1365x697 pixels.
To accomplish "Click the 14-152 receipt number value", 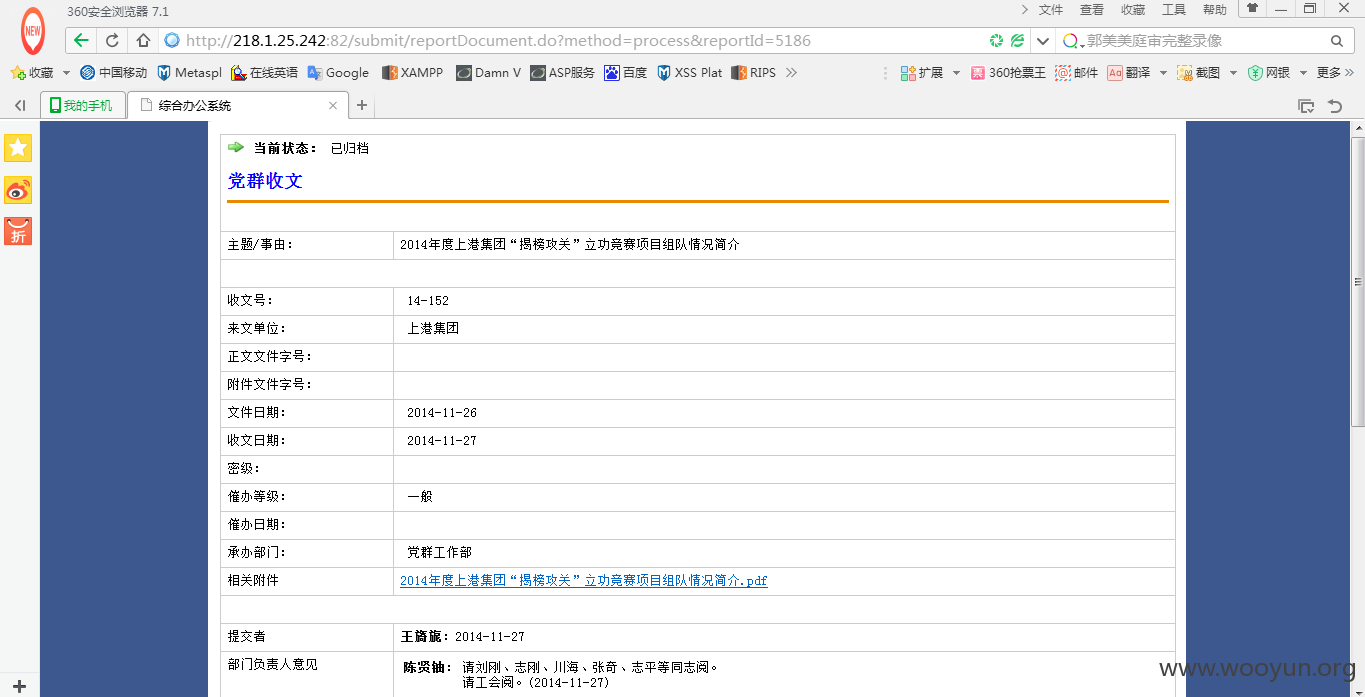I will click(x=428, y=300).
